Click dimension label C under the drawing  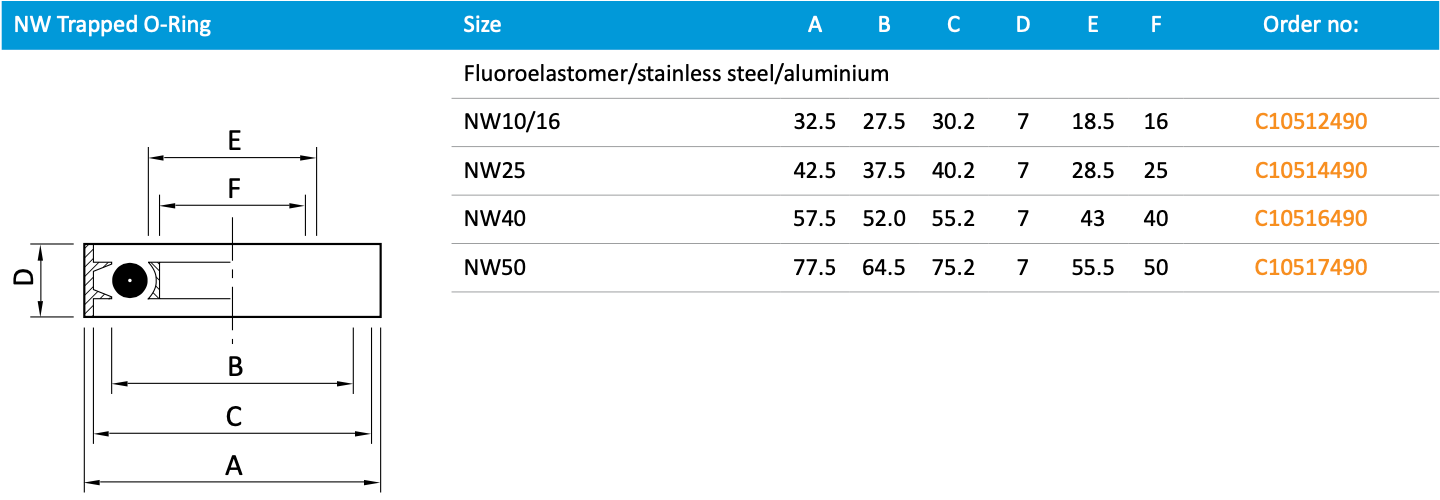(x=233, y=417)
